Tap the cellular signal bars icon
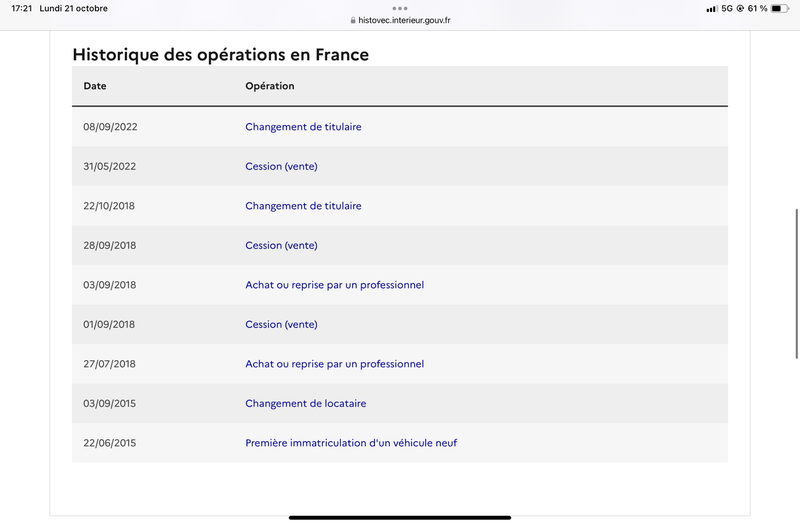 click(x=712, y=9)
